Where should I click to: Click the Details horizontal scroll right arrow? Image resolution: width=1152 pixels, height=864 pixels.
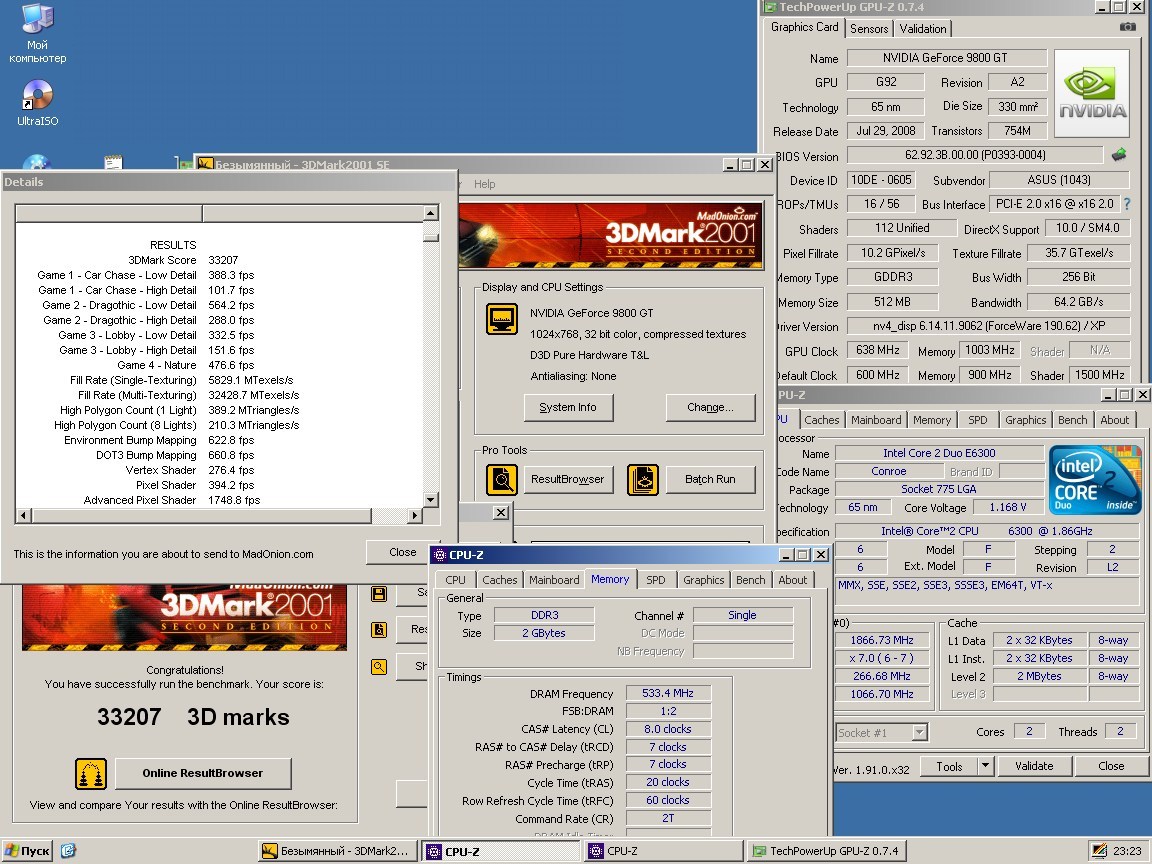pyautogui.click(x=415, y=516)
